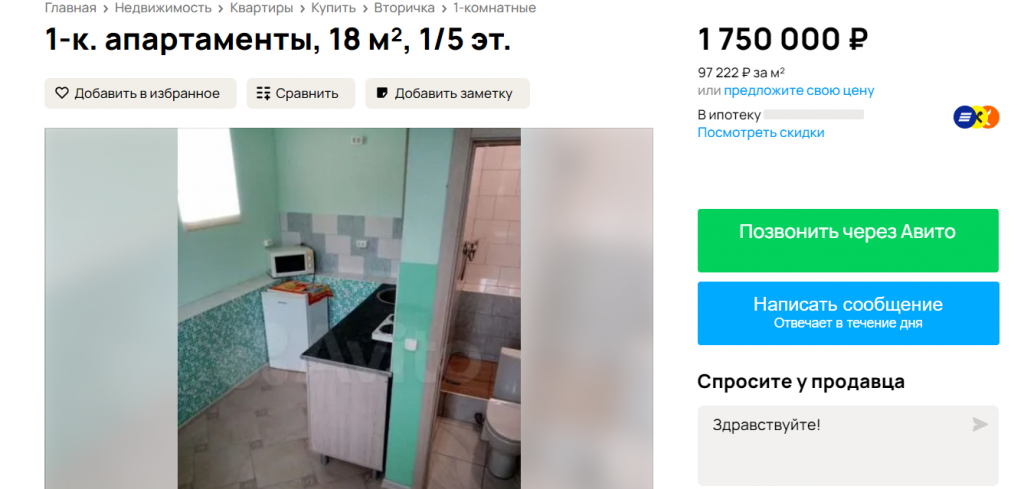Open Посмотреть скидки link
The height and width of the screenshot is (489, 1024).
click(x=761, y=133)
